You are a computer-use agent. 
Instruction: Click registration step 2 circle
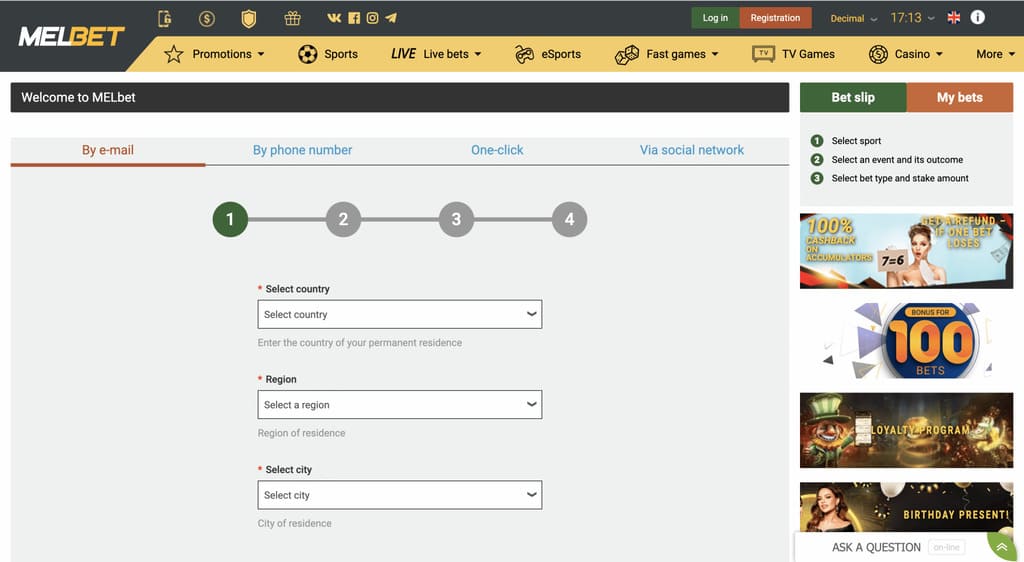[x=344, y=219]
